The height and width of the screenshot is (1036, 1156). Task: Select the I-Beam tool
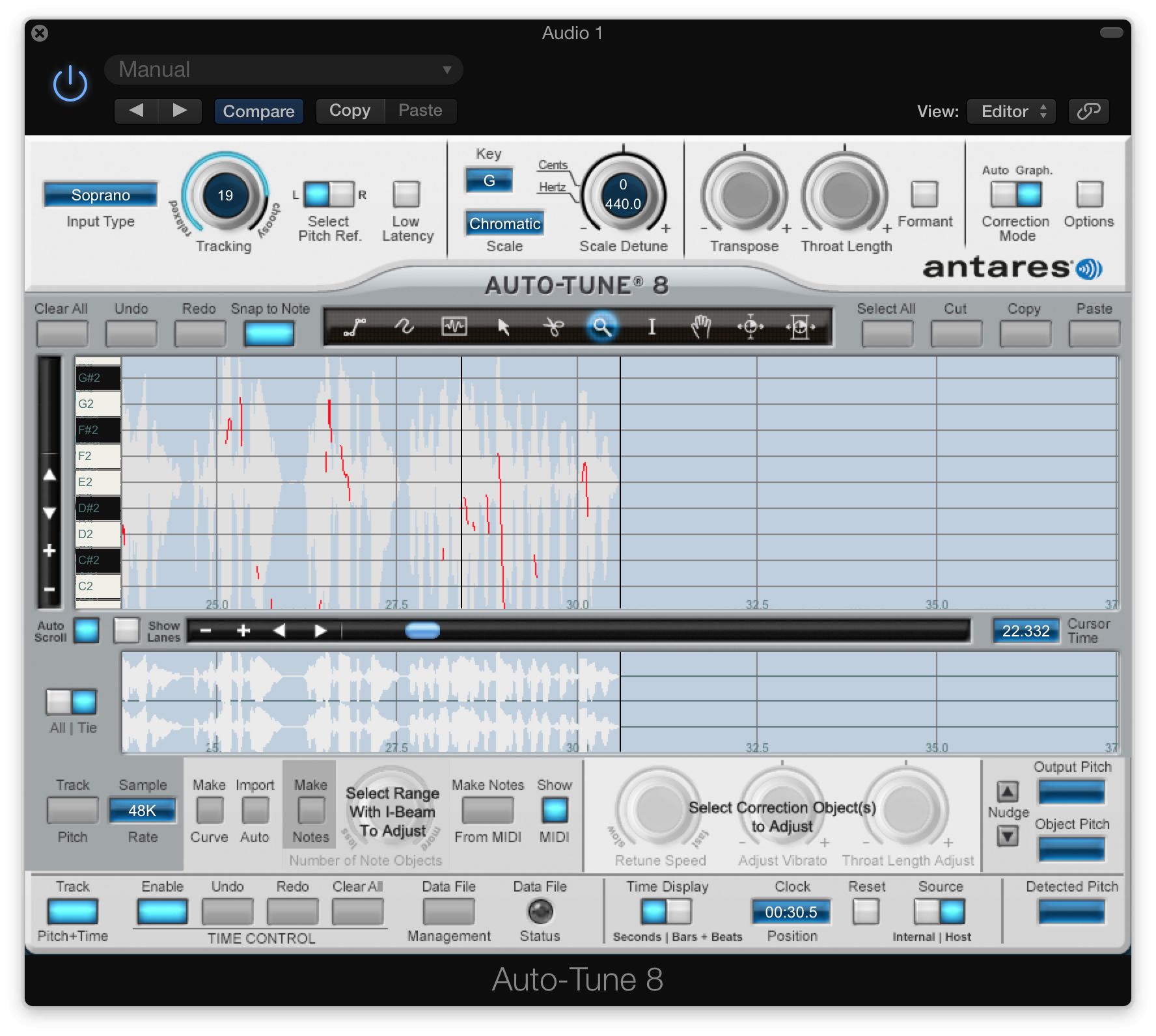pyautogui.click(x=652, y=326)
